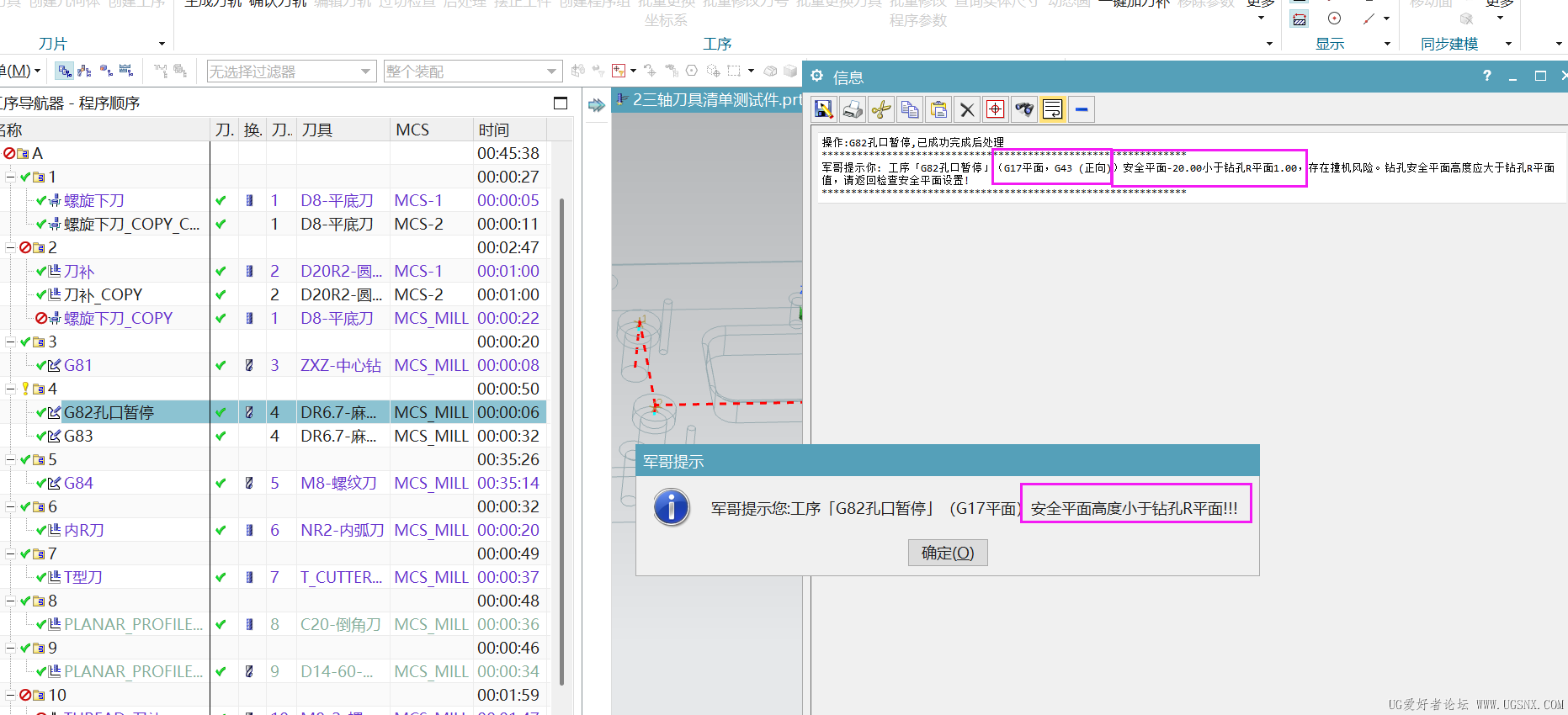
Task: Select the G82孔口暂停 operation row
Action: pos(274,412)
